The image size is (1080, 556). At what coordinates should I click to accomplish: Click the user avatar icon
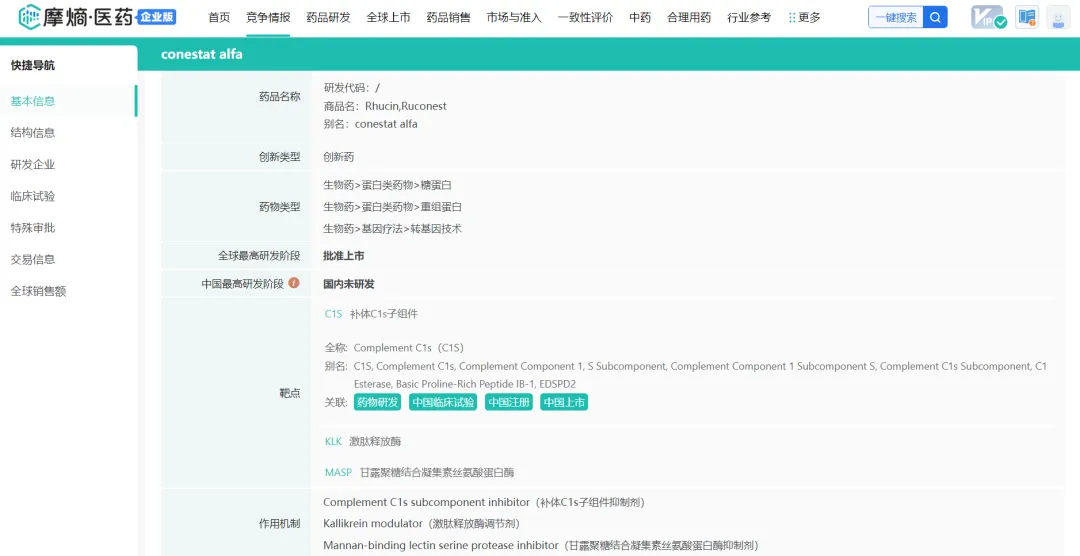click(x=1057, y=17)
